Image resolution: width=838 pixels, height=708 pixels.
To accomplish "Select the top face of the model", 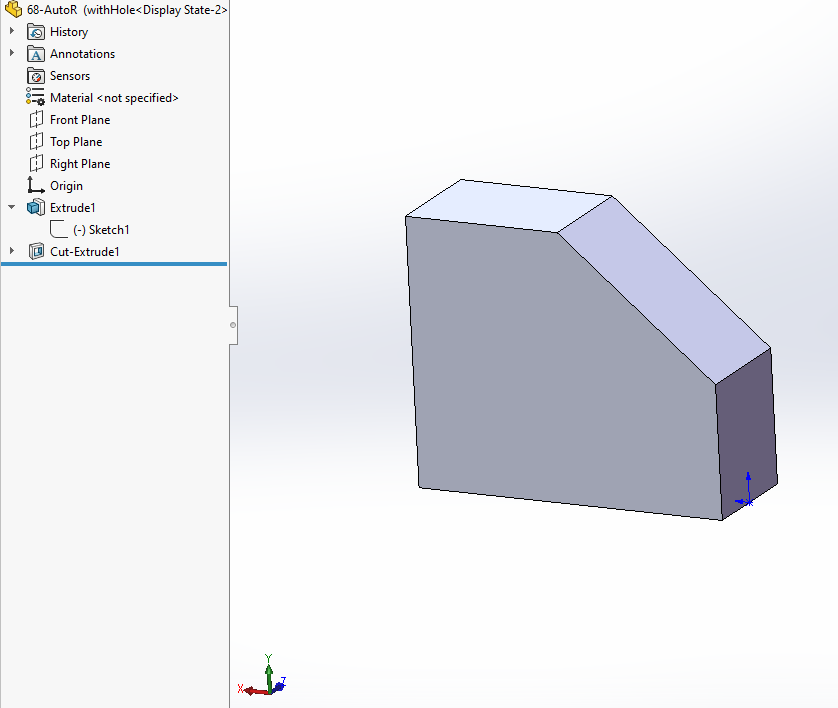I will click(x=508, y=206).
